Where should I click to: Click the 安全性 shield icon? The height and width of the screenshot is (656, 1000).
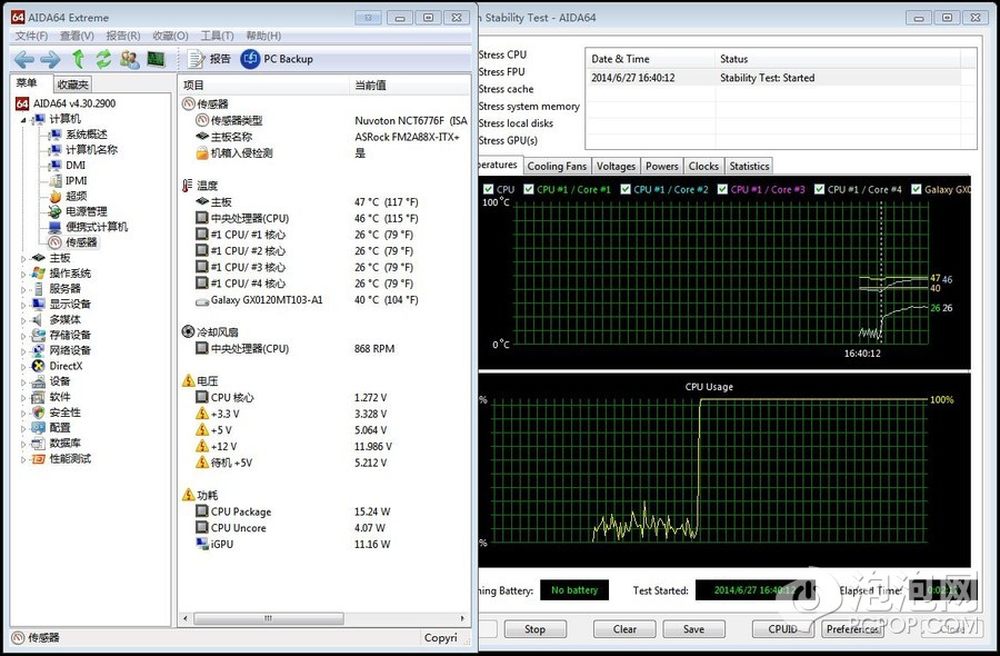[38, 412]
